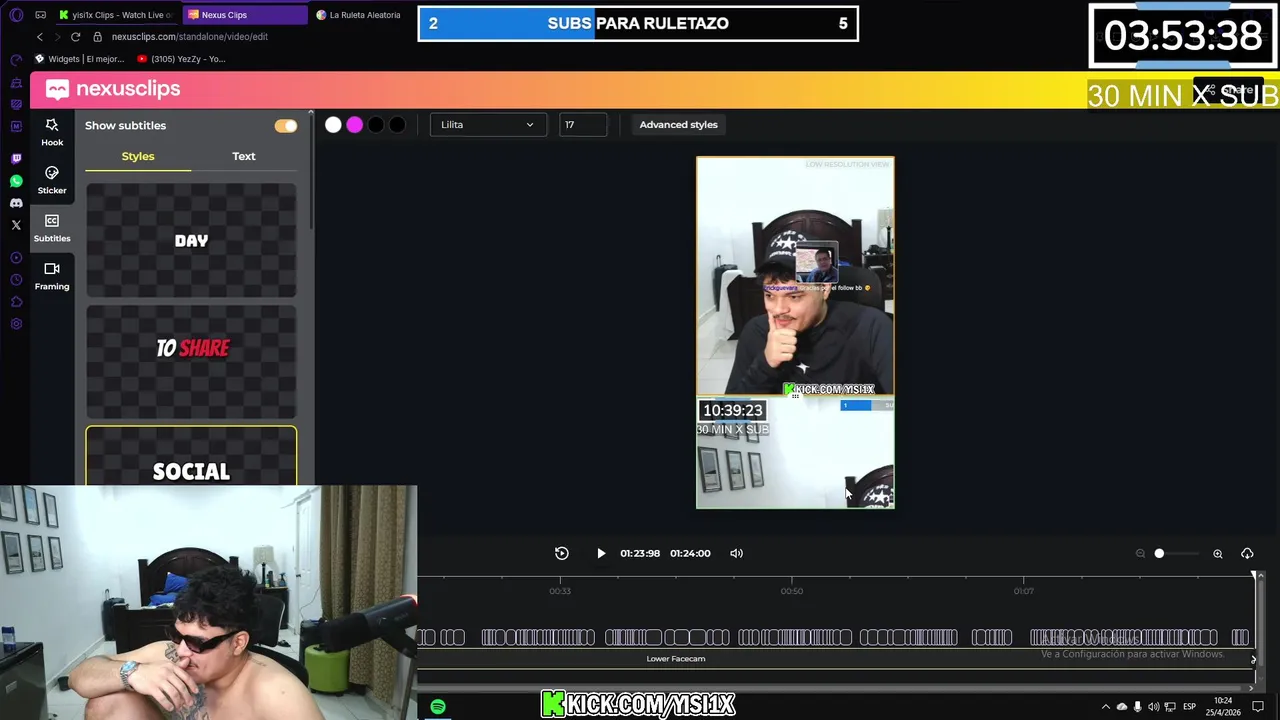This screenshot has width=1280, height=720.
Task: Open the Widgets bookmark
Action: (80, 59)
